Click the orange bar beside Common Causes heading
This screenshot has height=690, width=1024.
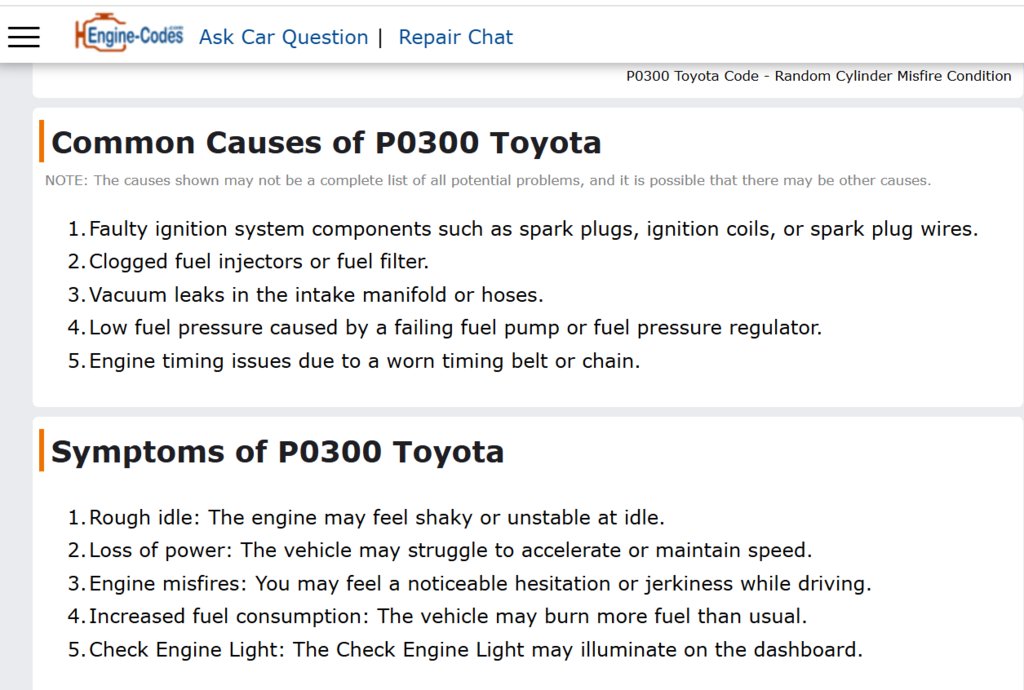pyautogui.click(x=42, y=141)
